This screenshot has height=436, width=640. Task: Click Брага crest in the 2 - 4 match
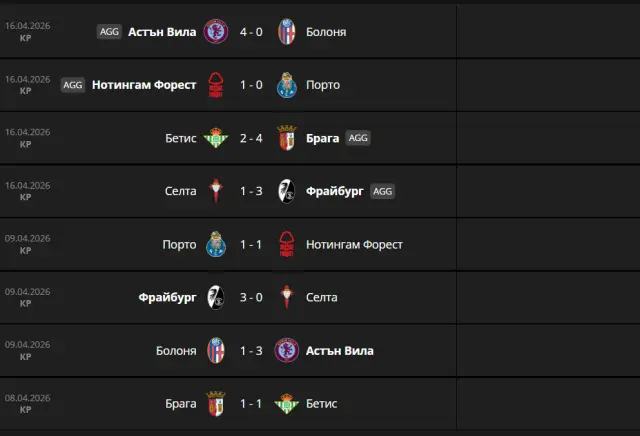click(286, 138)
